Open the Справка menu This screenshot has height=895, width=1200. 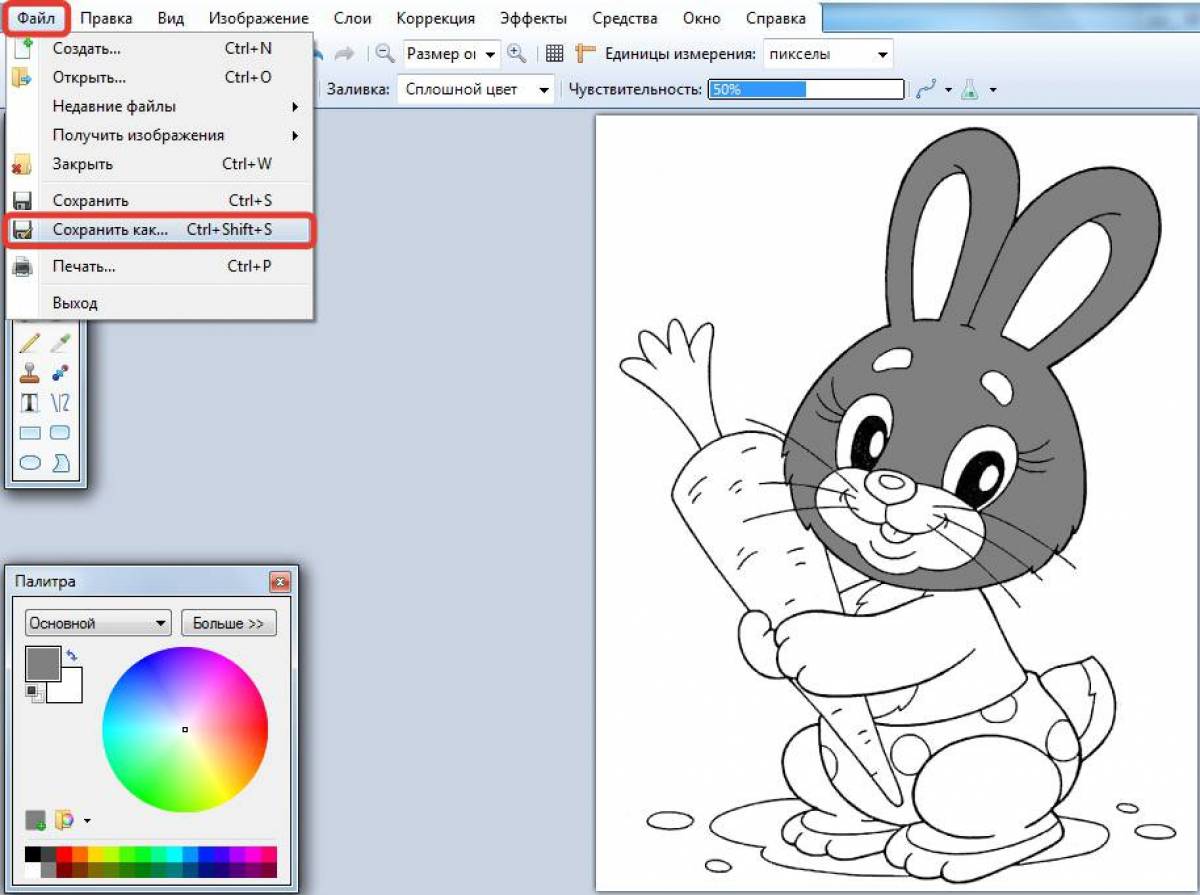point(776,18)
